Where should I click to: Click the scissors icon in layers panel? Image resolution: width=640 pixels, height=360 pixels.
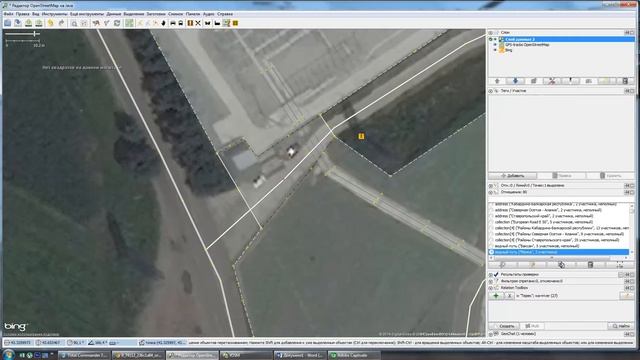coord(552,81)
